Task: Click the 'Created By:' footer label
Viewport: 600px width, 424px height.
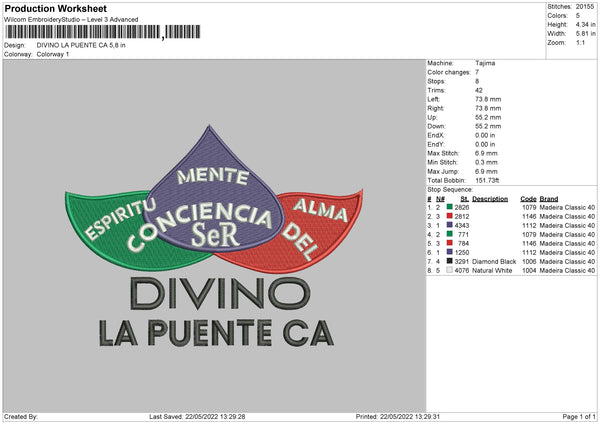Action: pyautogui.click(x=21, y=416)
